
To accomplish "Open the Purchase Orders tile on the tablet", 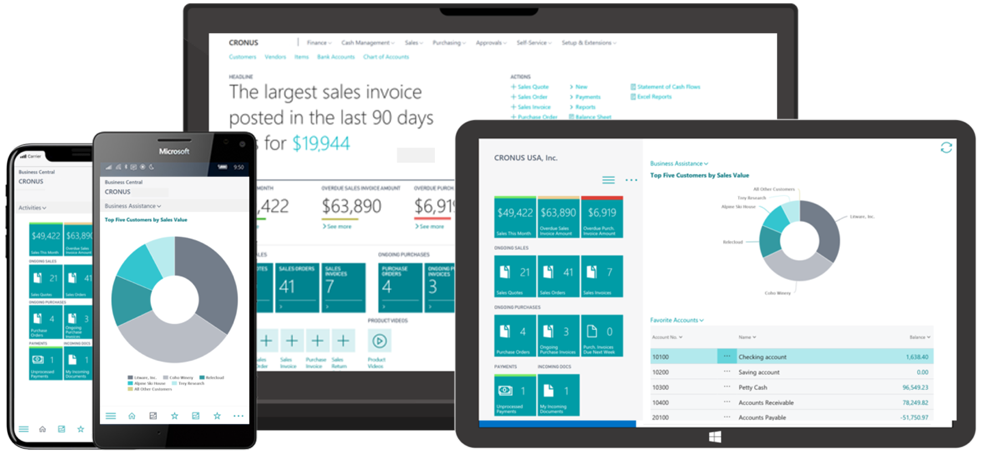I will 515,336.
